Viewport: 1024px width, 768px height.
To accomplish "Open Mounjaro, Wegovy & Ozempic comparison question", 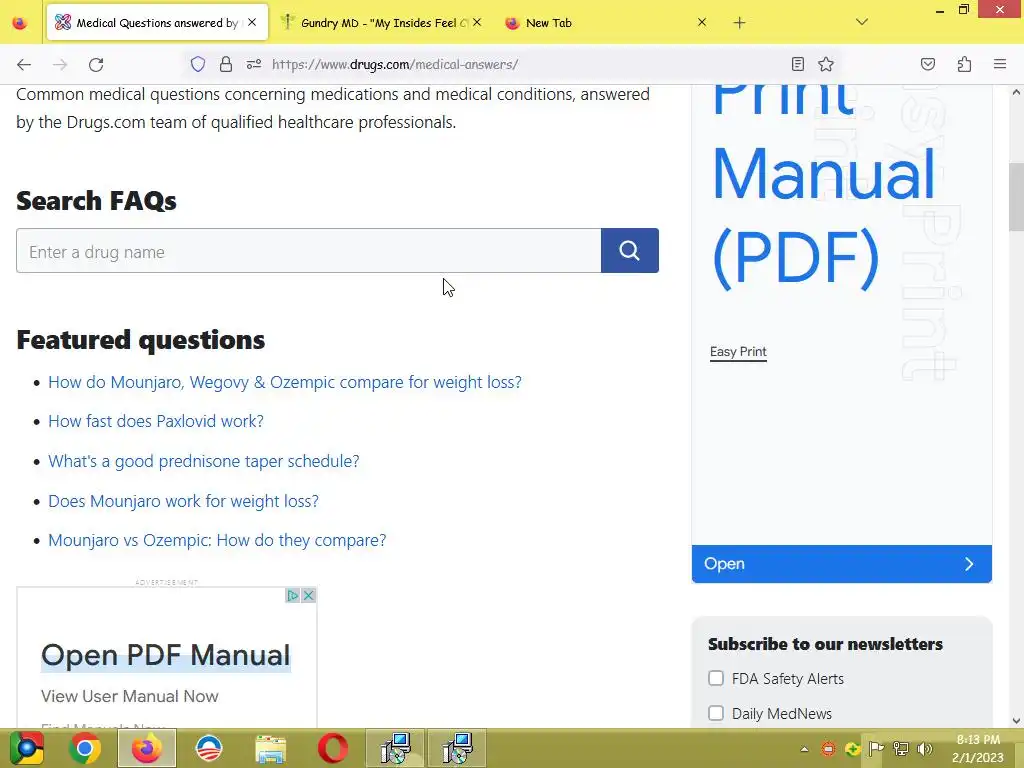I will click(x=285, y=382).
